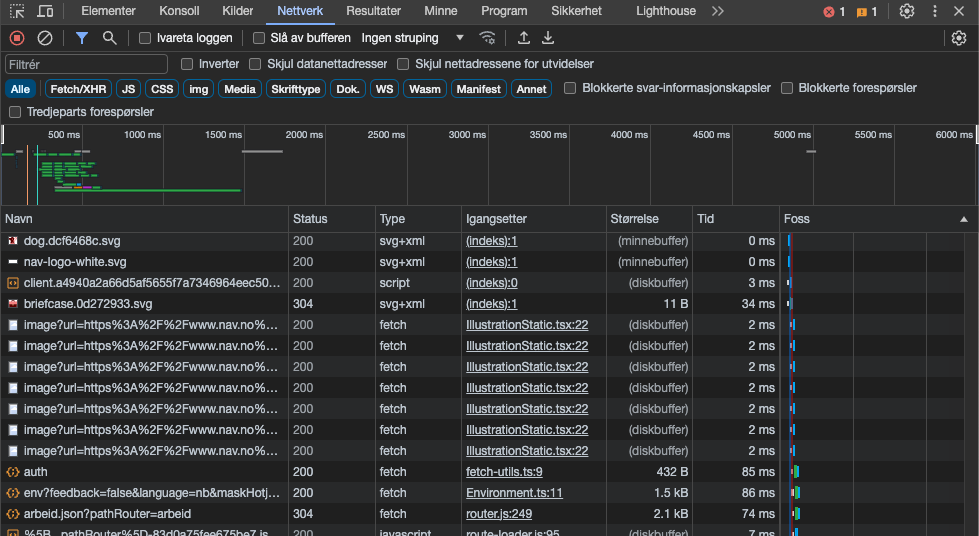Toggle the filter funnel icon
This screenshot has width=979, height=536.
click(x=82, y=38)
